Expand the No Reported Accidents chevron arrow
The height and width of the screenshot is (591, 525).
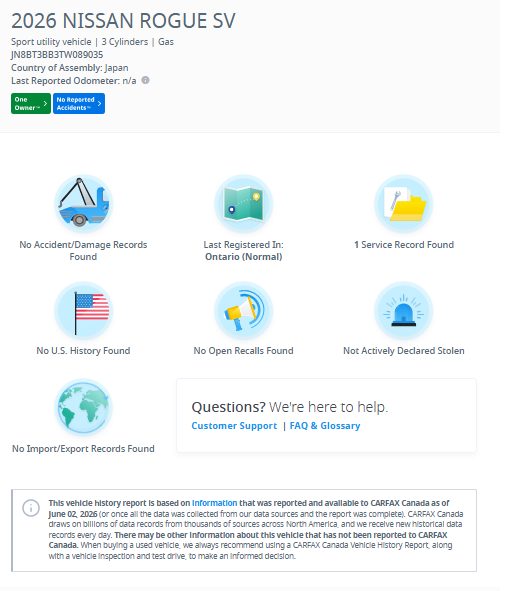pyautogui.click(x=99, y=103)
